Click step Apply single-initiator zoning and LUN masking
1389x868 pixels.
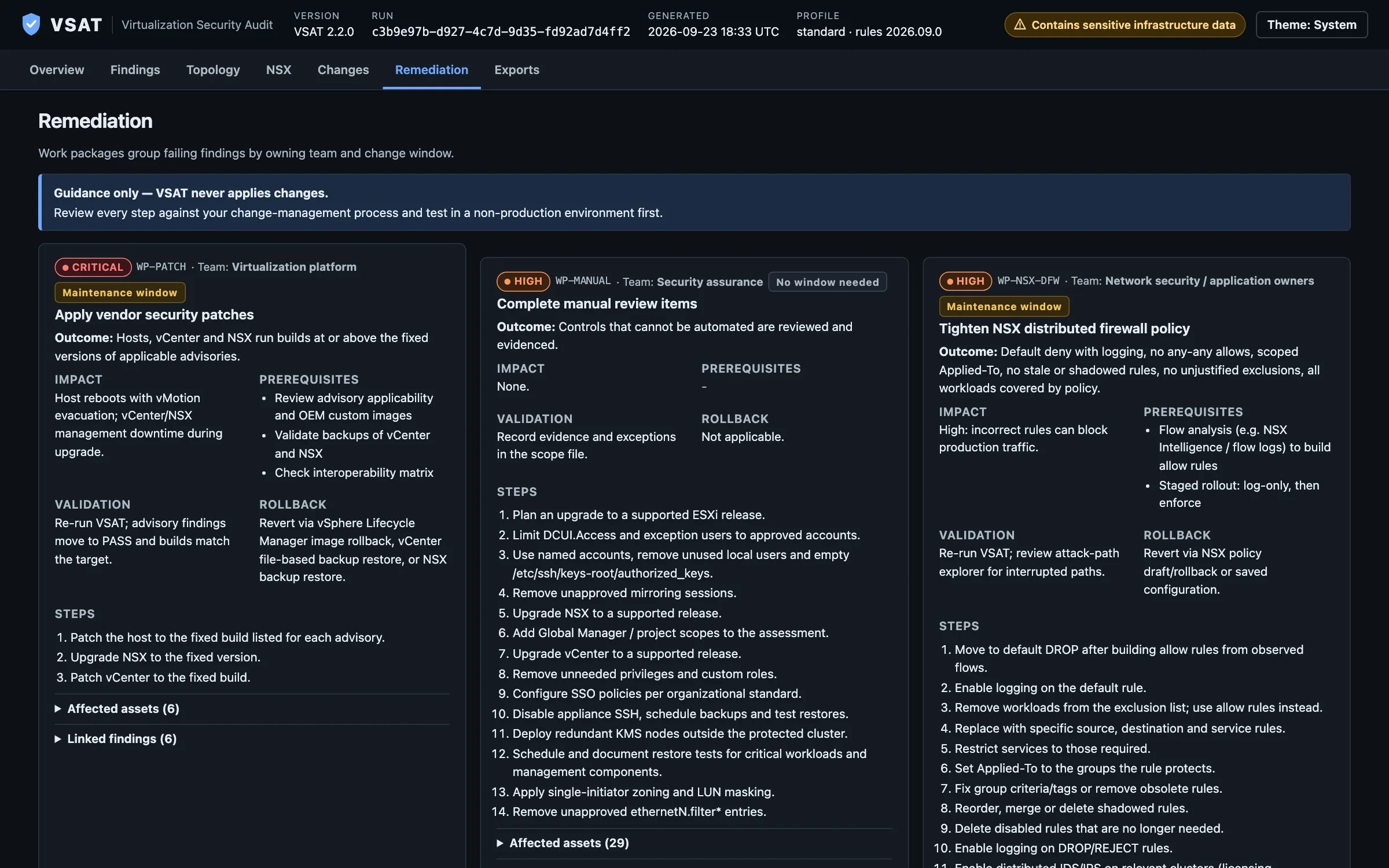[x=643, y=792]
